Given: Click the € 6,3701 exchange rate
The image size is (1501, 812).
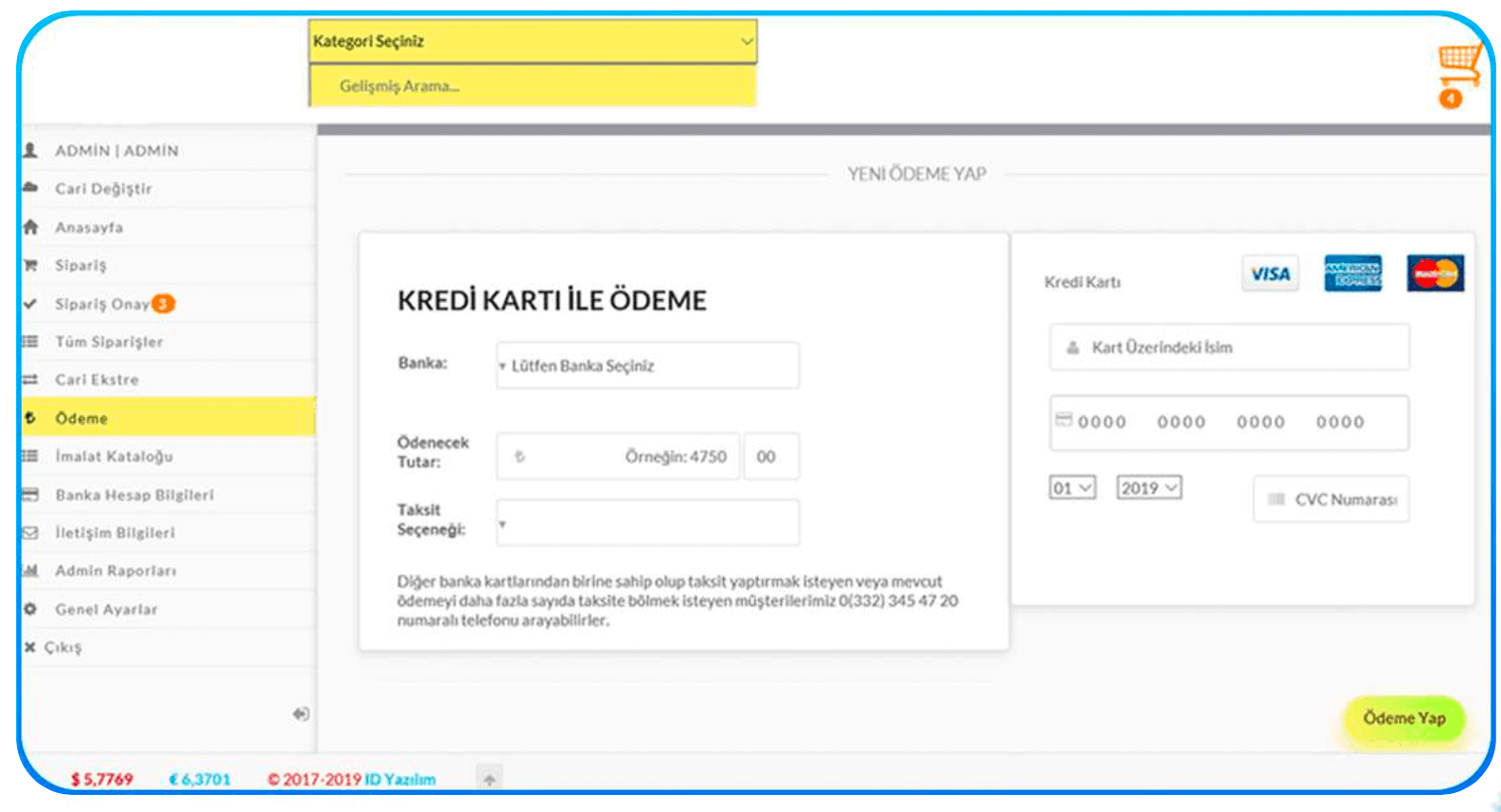Looking at the screenshot, I should tap(200, 780).
